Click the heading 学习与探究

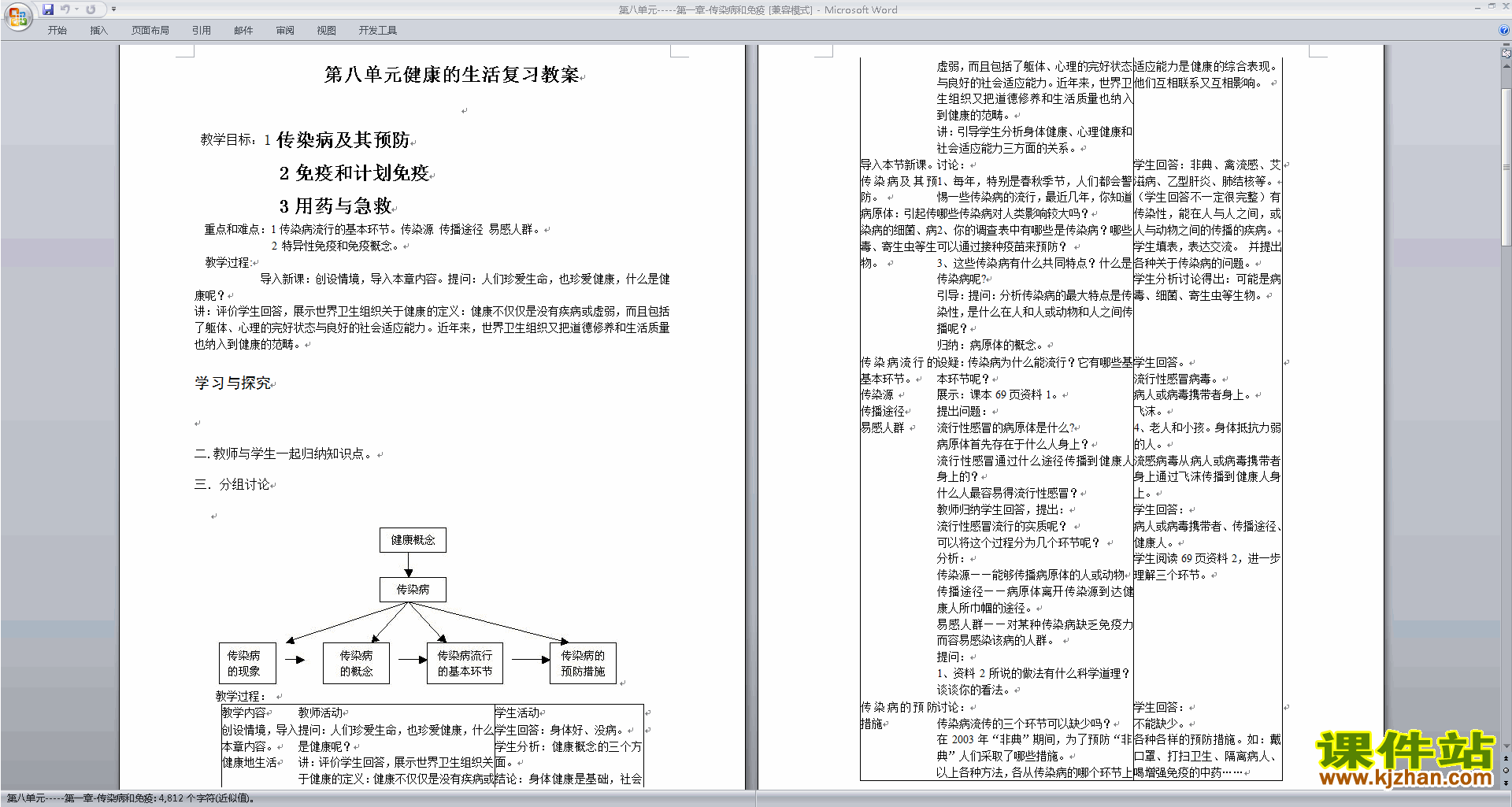coord(232,383)
